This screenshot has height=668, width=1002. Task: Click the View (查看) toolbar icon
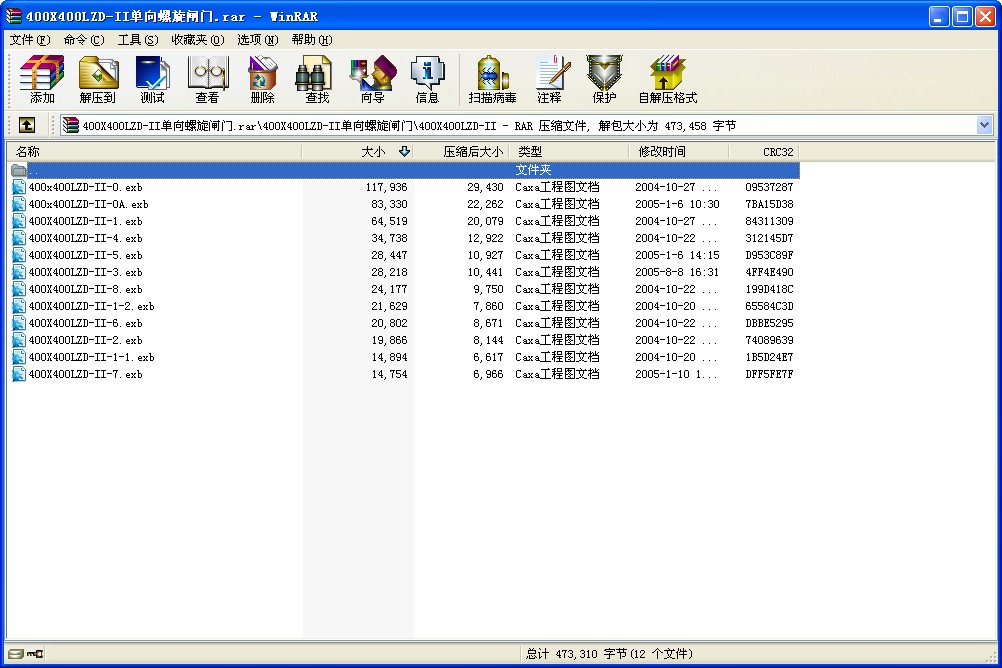coord(207,79)
